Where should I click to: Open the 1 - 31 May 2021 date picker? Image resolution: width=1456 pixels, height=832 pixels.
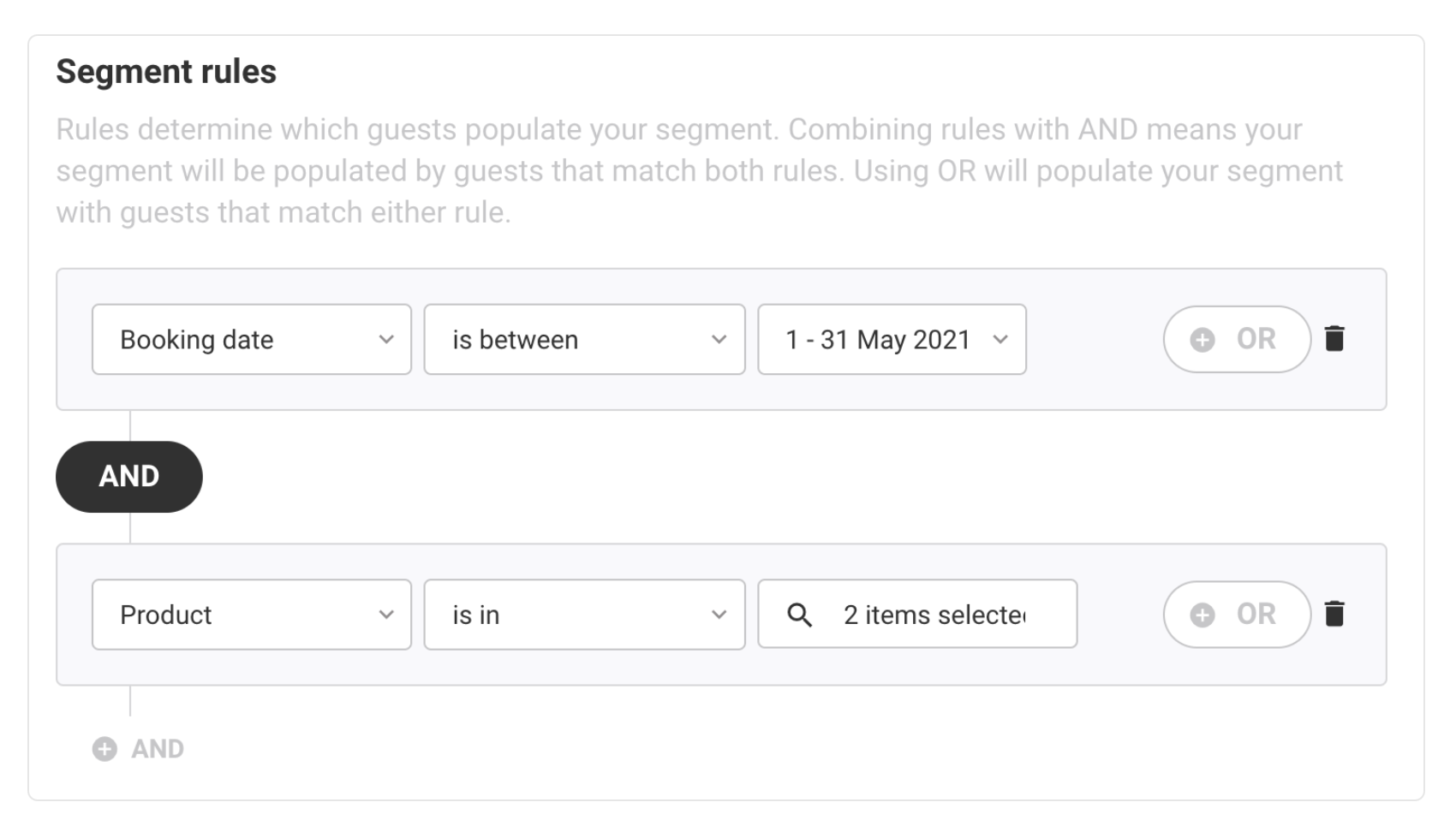point(892,339)
